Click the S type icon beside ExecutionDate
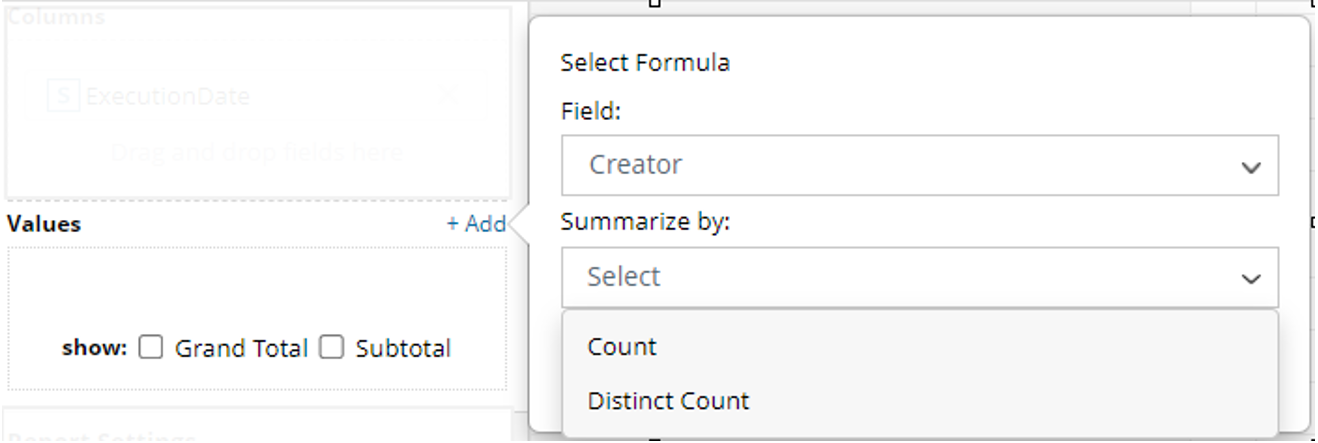Screen dimensions: 1318x443 pos(63,96)
